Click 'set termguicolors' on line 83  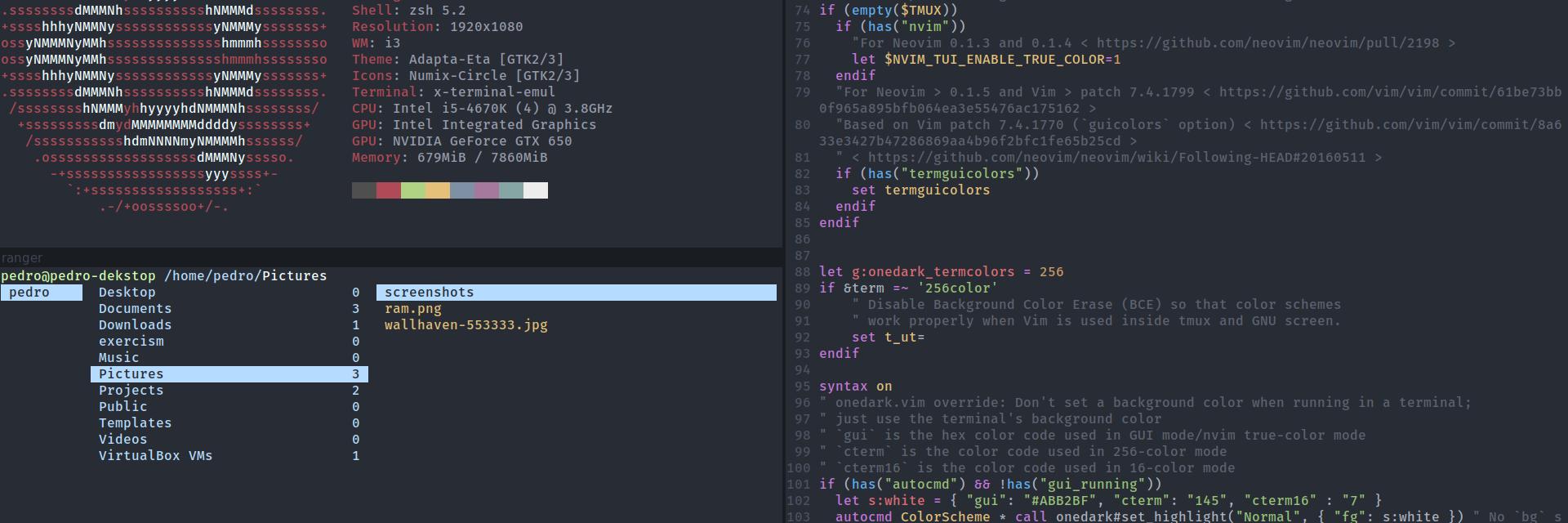[x=920, y=190]
